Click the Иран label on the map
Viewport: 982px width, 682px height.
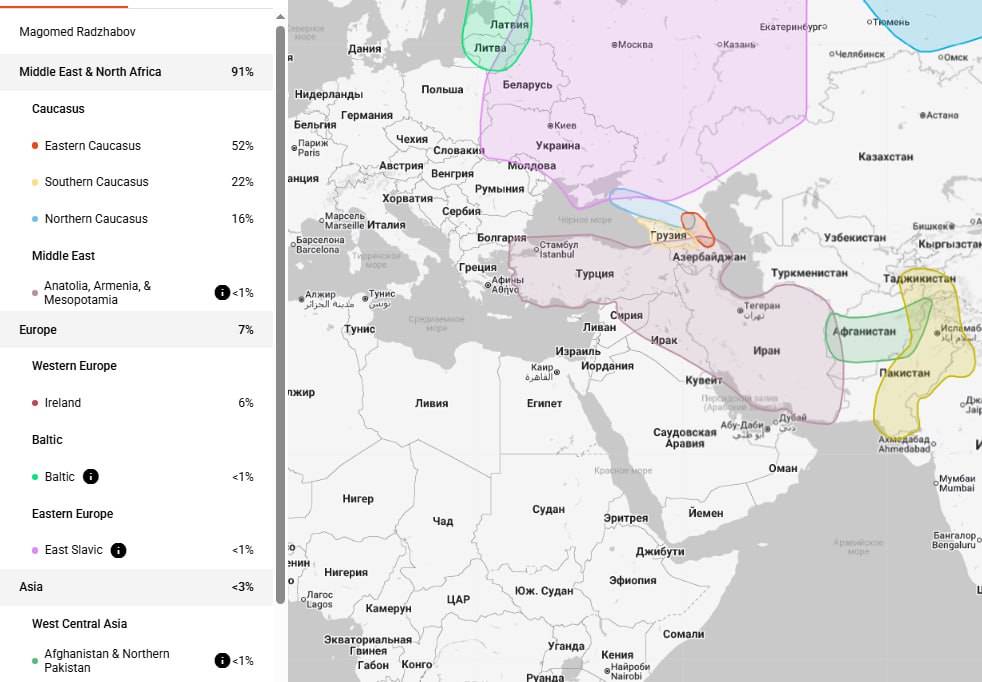pyautogui.click(x=767, y=351)
